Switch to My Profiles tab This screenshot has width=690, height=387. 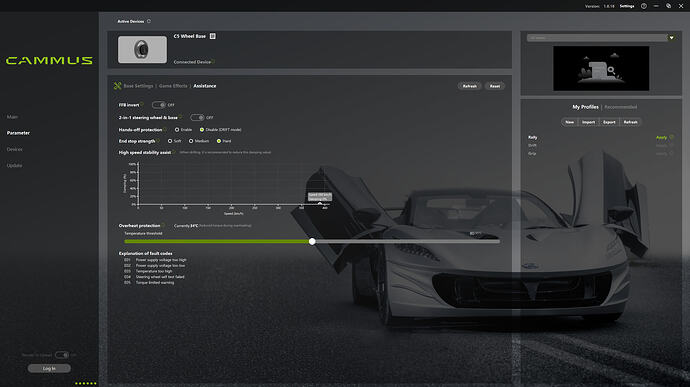[585, 107]
